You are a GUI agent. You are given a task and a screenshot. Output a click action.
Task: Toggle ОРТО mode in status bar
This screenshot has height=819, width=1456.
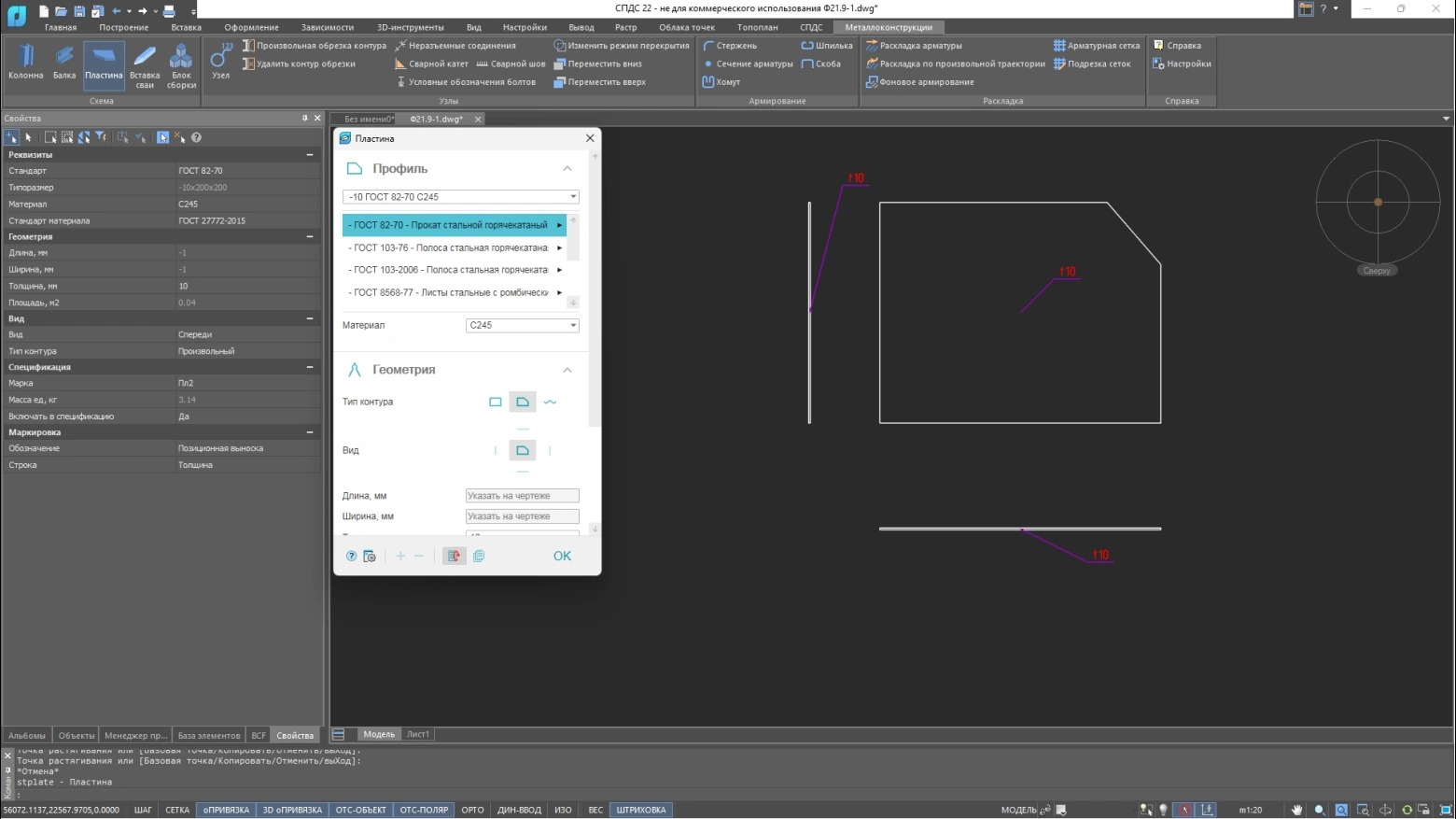point(472,810)
